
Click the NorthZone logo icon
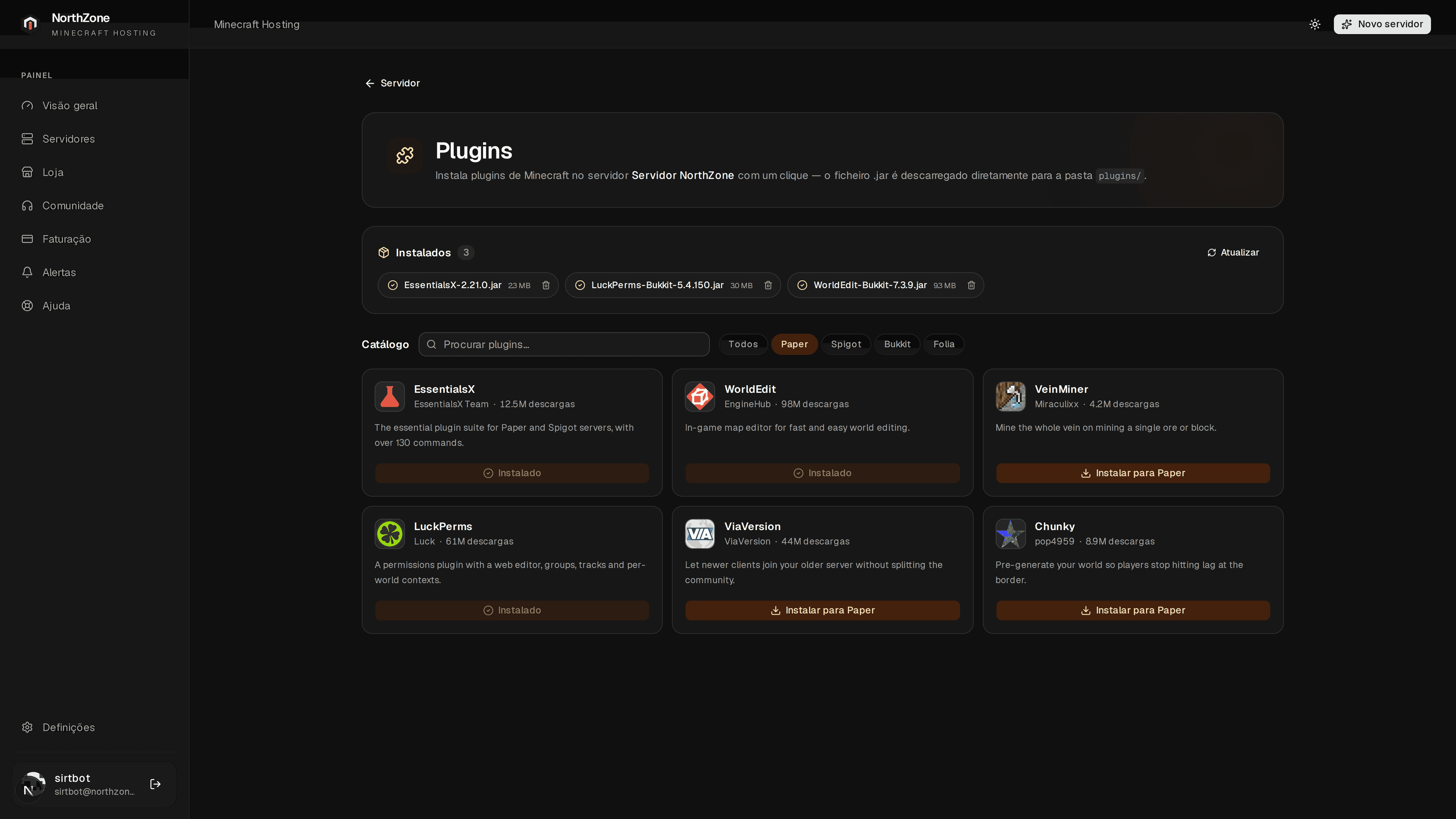(30, 24)
